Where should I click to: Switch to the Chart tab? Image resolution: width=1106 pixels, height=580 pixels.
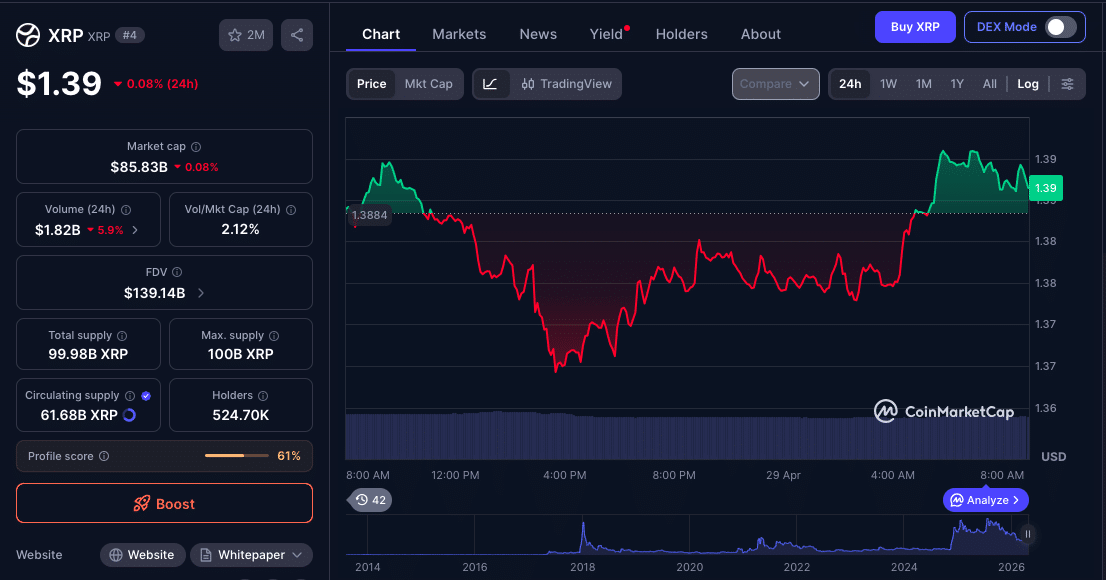[x=381, y=34]
